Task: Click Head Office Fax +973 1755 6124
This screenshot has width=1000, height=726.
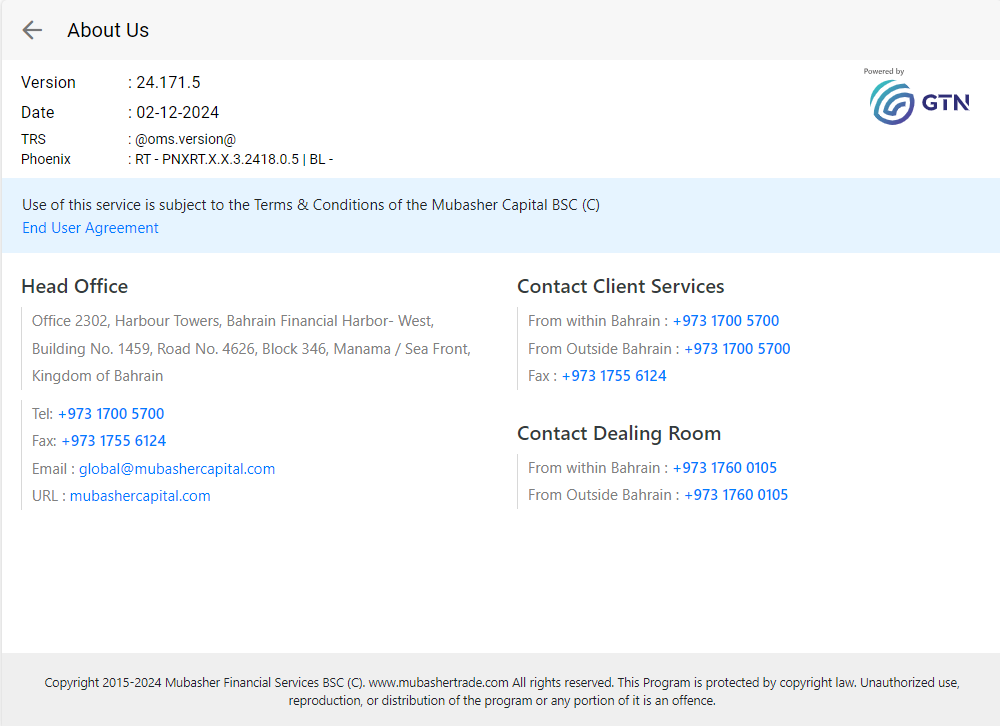Action: [x=114, y=441]
